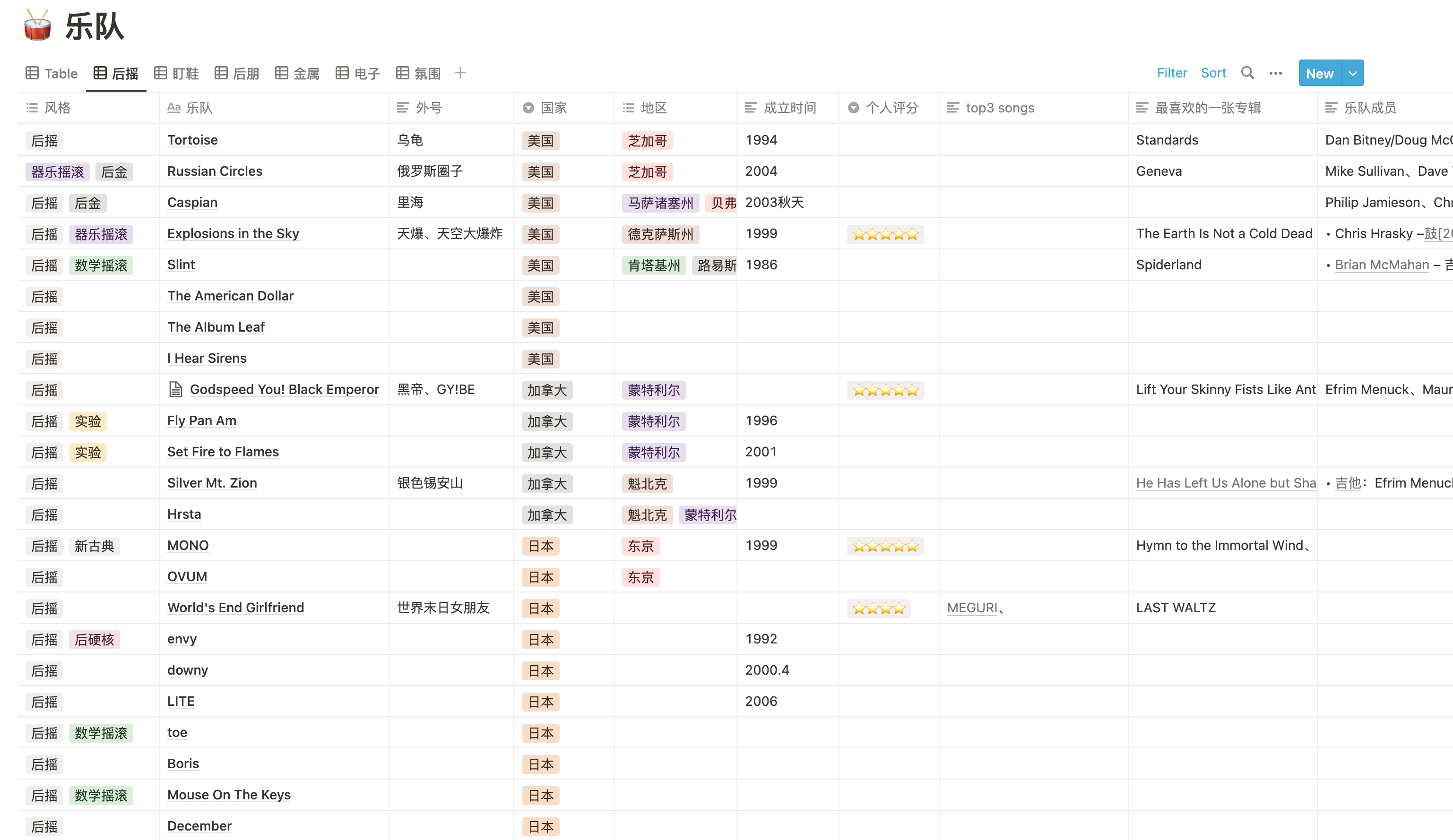Click the 个人评分 column header icon
Image resolution: width=1453 pixels, height=840 pixels.
click(853, 108)
